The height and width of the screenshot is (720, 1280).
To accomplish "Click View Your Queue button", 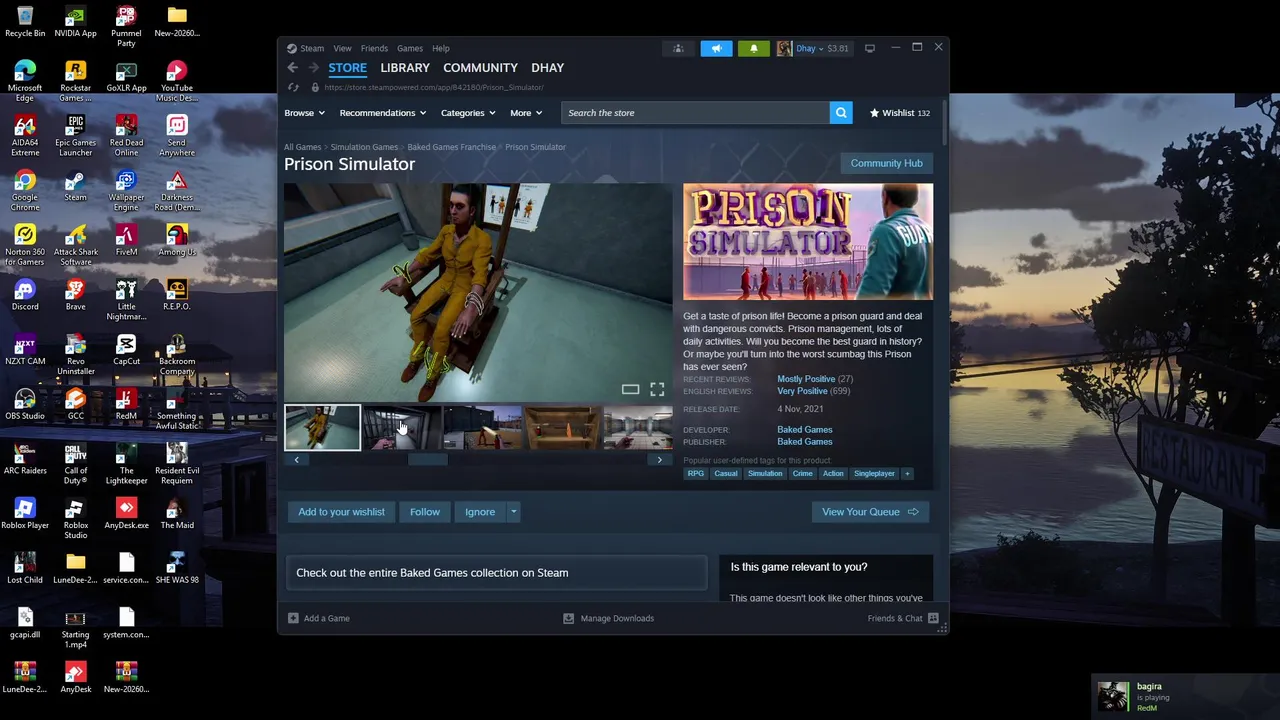I will 870,512.
